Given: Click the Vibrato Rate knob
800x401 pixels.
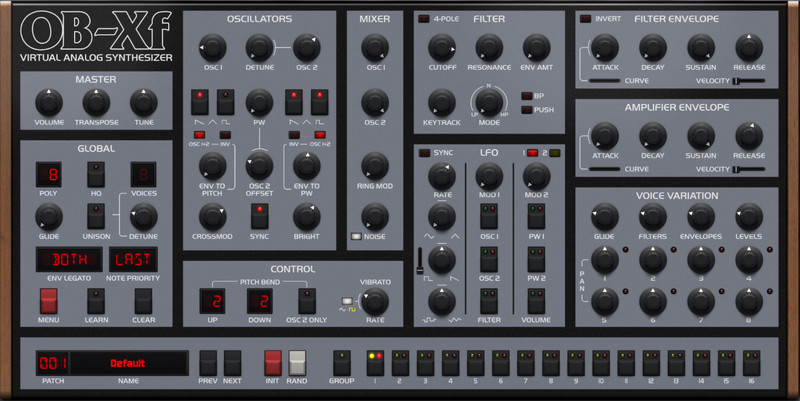Looking at the screenshot, I should [375, 301].
